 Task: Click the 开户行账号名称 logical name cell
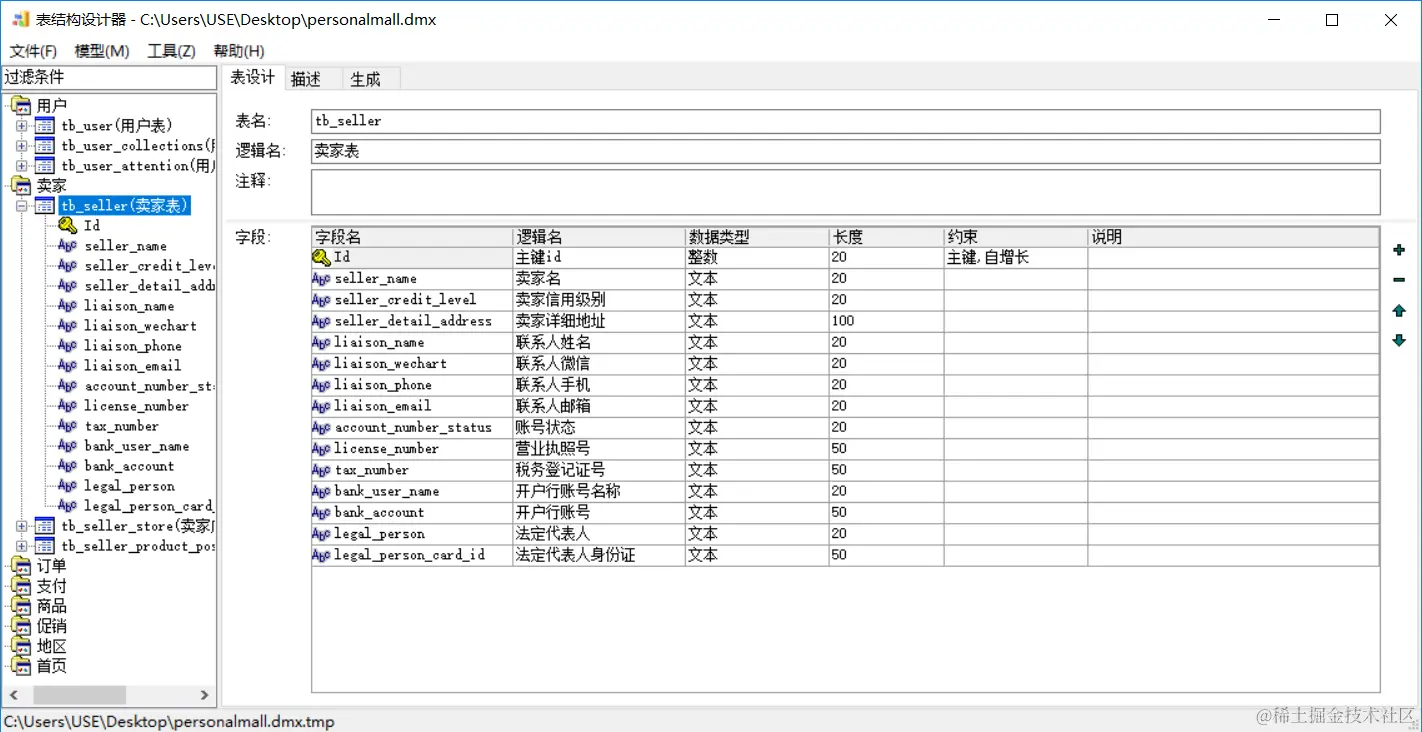(599, 491)
